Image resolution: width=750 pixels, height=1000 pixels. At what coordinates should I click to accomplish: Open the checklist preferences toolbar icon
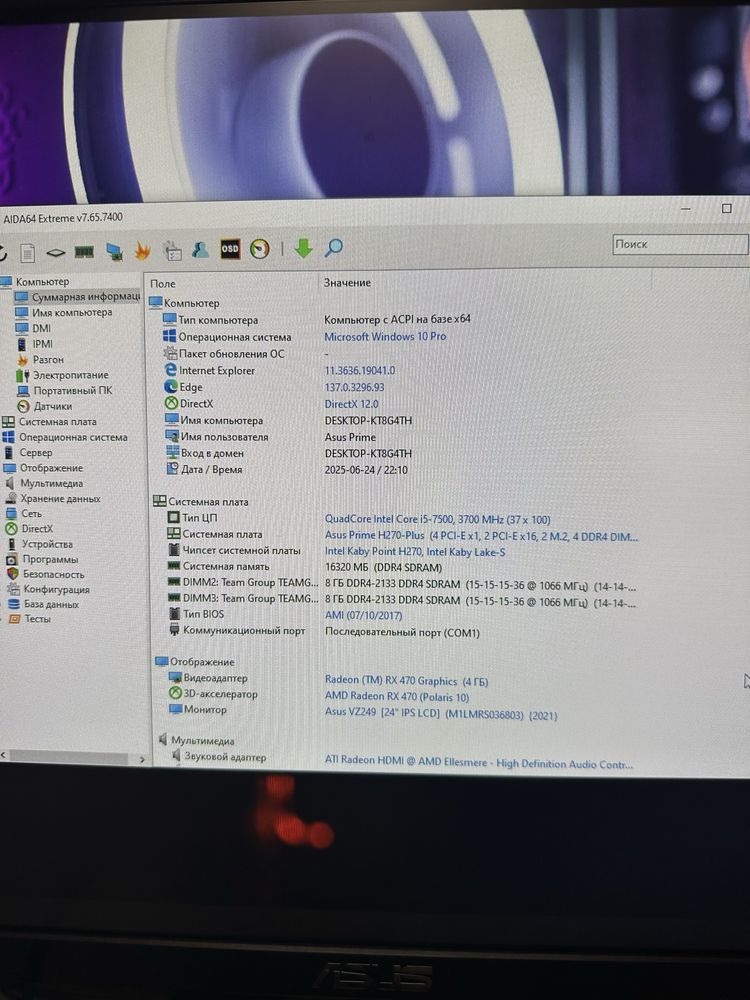point(172,250)
